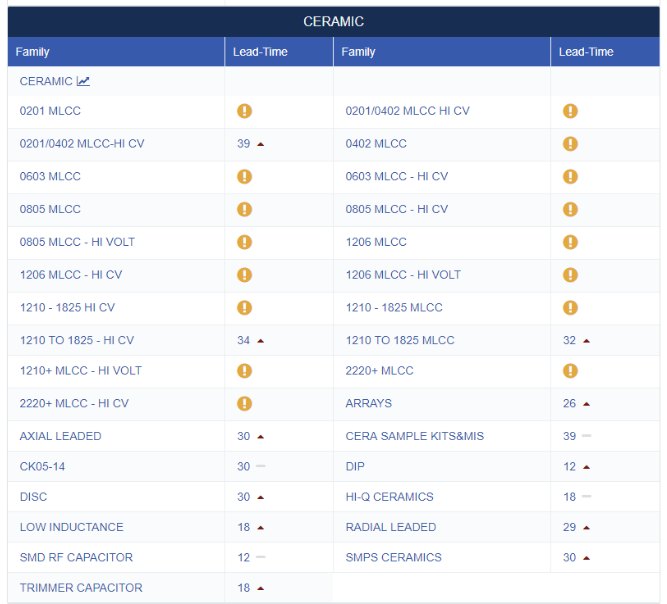Click the flat trend dash next to CK05-14 lead-time

(x=260, y=467)
